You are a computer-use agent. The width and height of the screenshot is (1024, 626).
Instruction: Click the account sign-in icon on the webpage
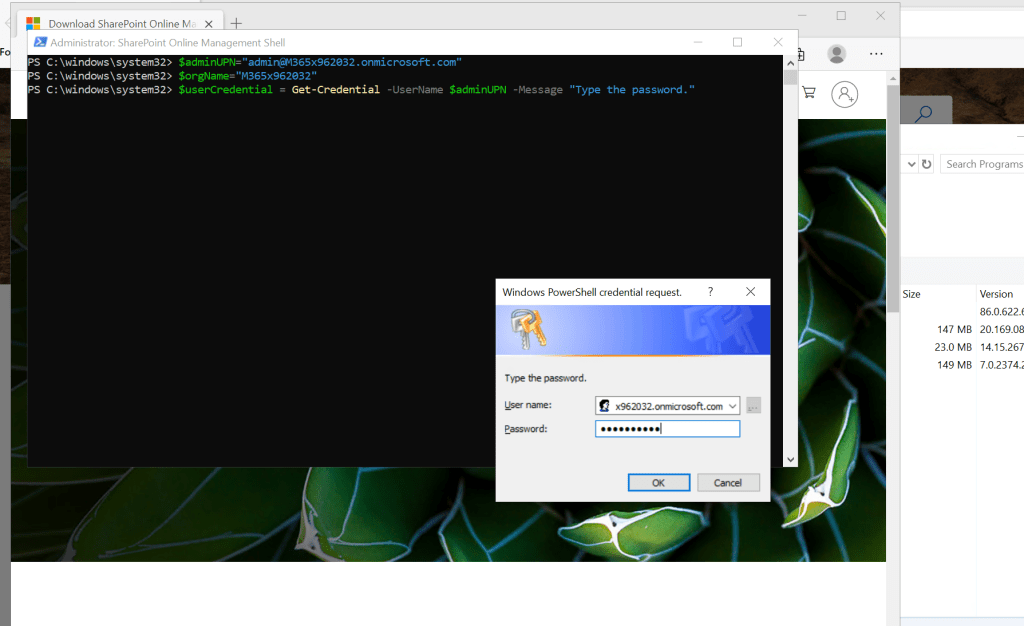tap(845, 94)
